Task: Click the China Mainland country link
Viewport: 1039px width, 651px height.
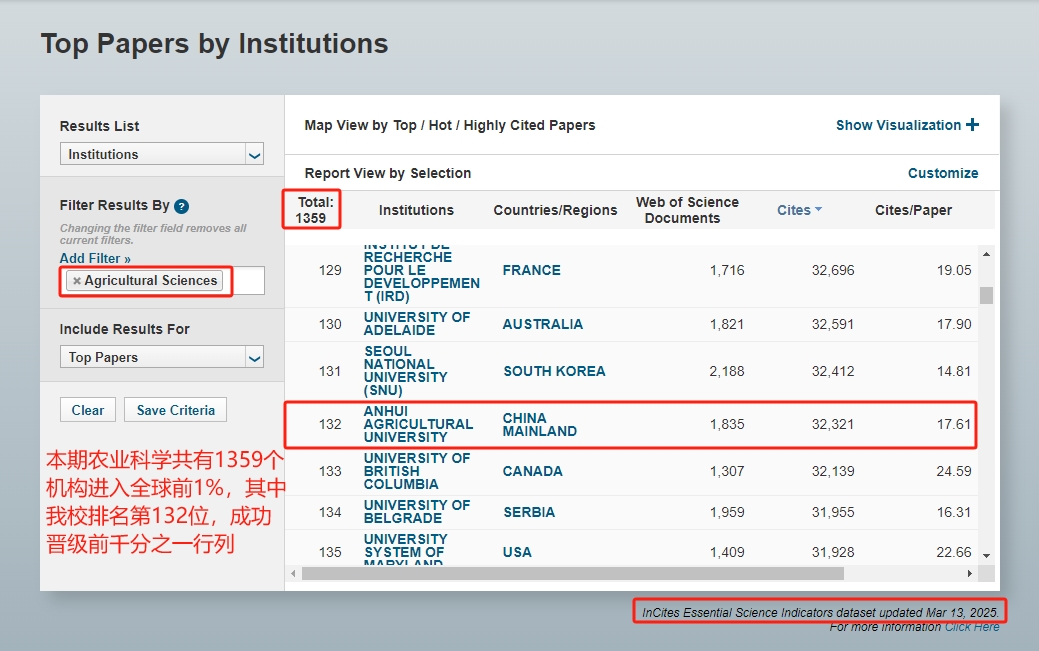Action: [x=539, y=424]
